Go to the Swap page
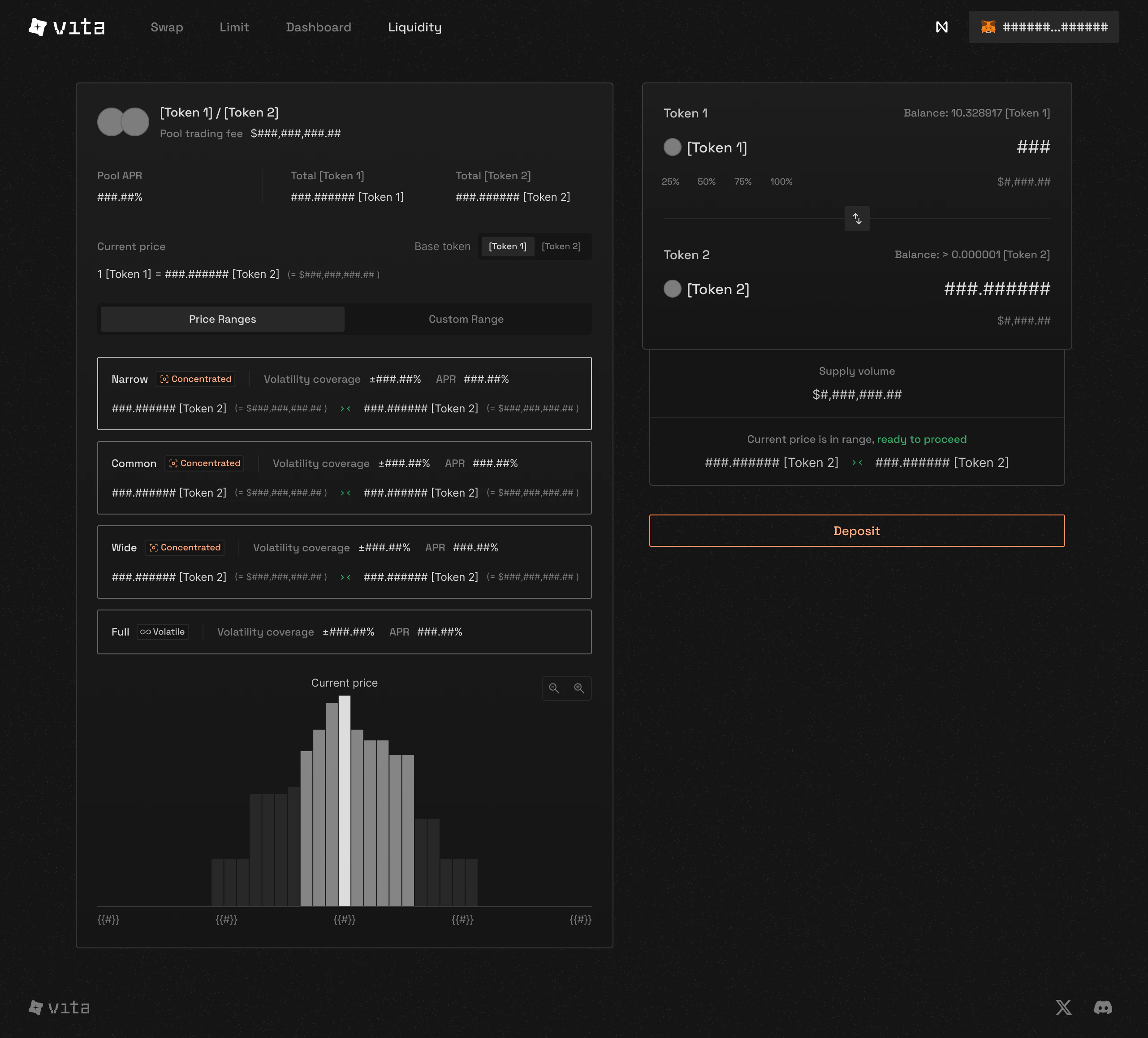The image size is (1148, 1038). click(x=166, y=27)
